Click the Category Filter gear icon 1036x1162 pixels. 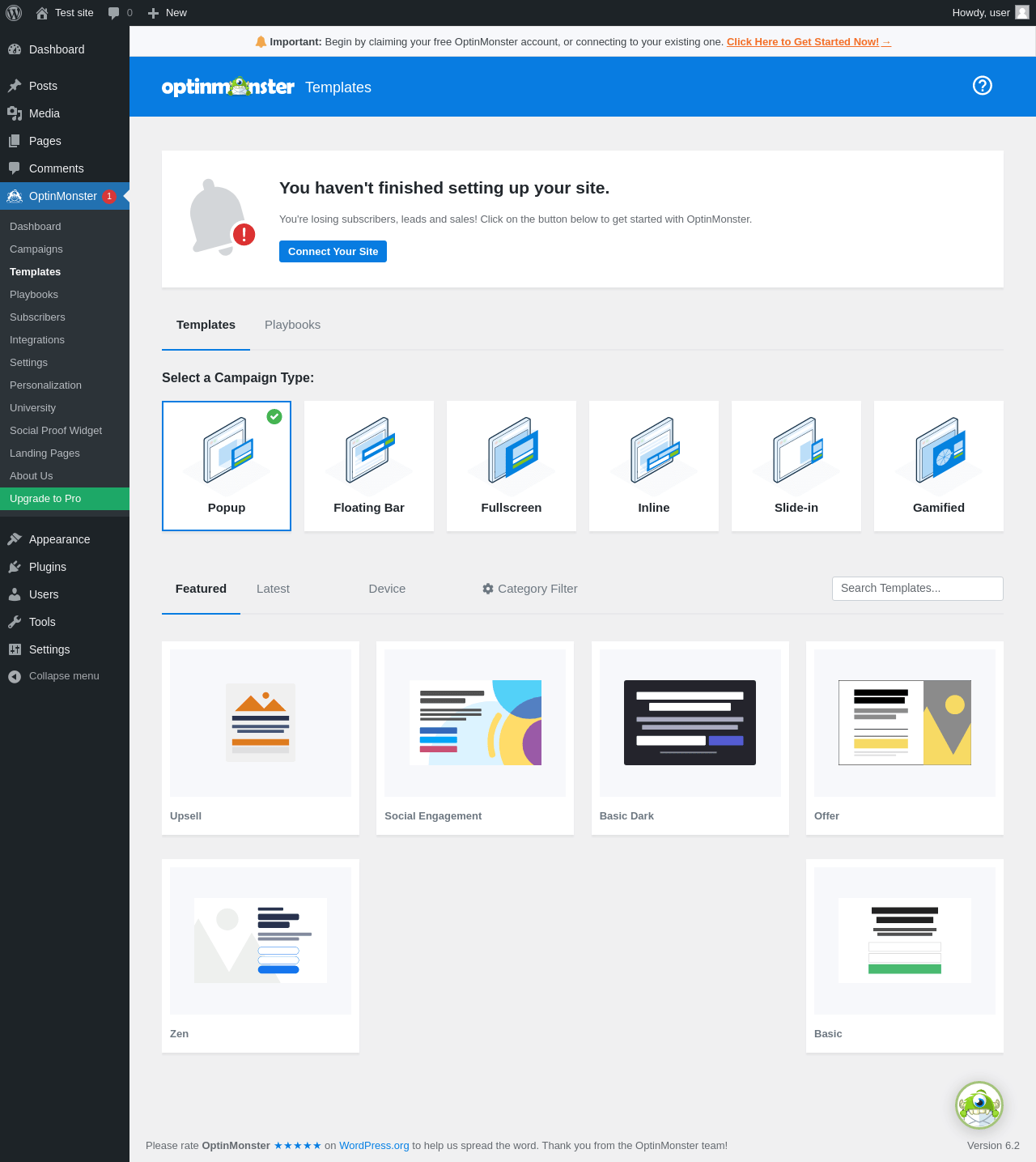(488, 589)
